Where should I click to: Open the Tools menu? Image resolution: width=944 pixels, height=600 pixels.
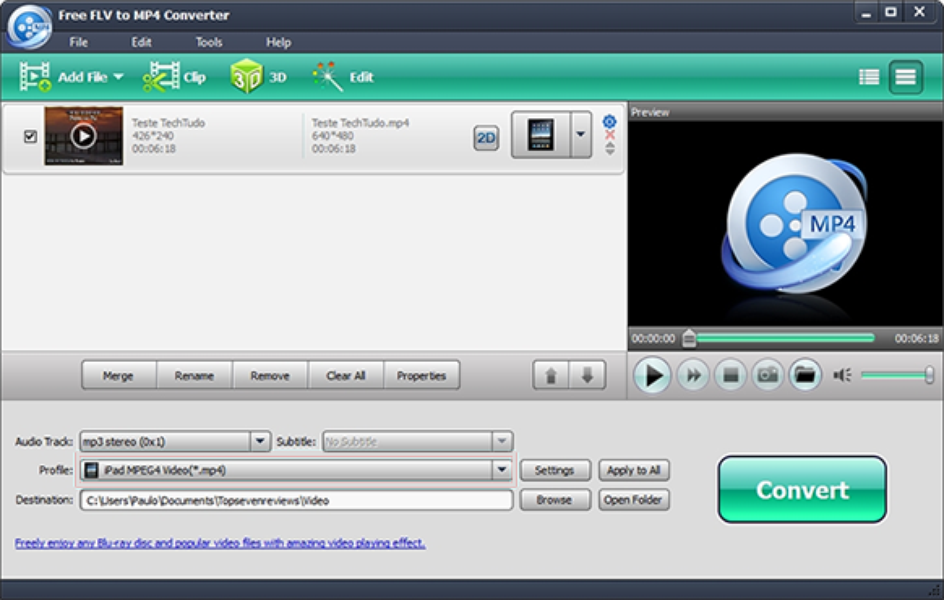point(208,42)
